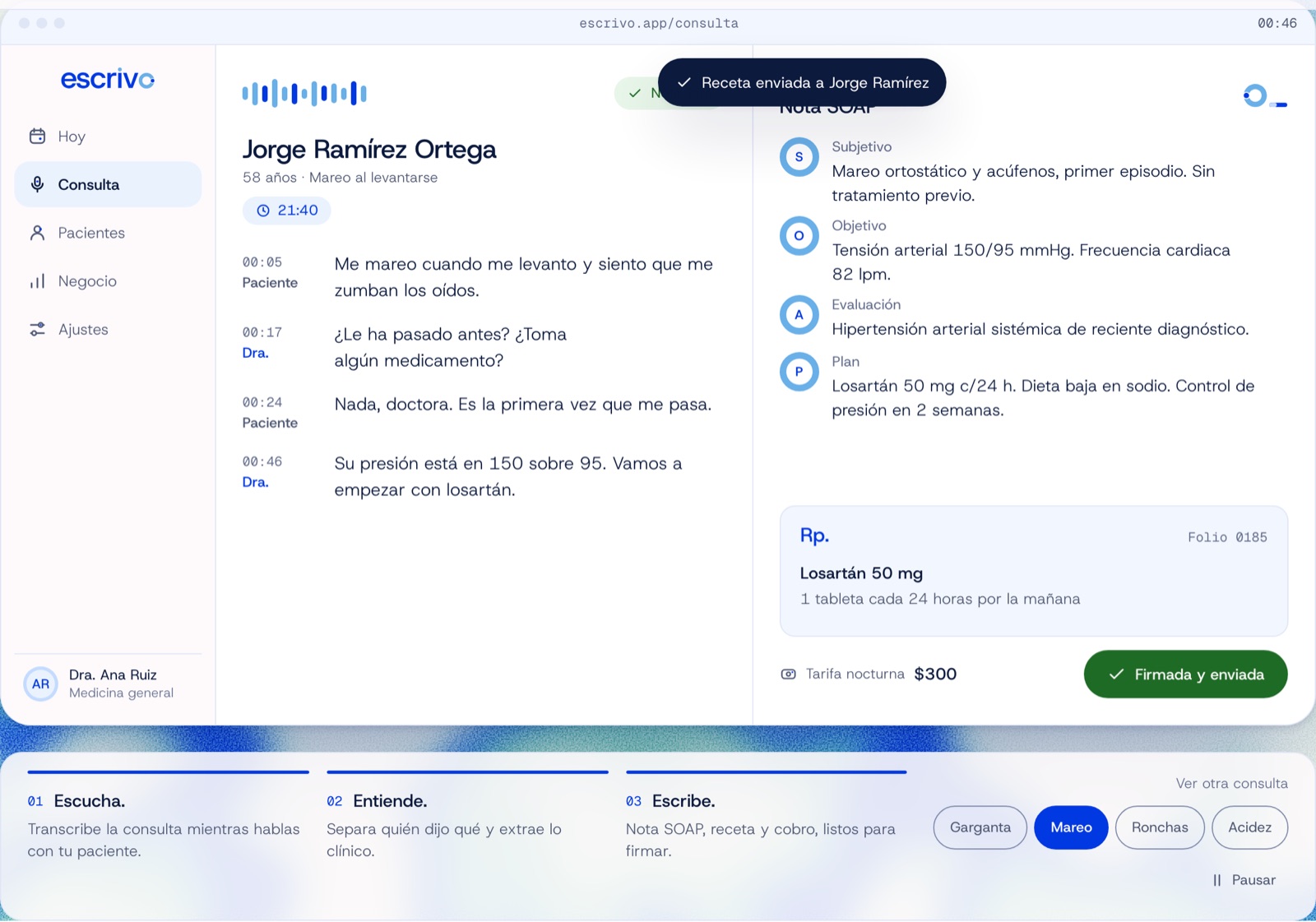
Task: Open the Hoy calendar view
Action: (x=108, y=137)
